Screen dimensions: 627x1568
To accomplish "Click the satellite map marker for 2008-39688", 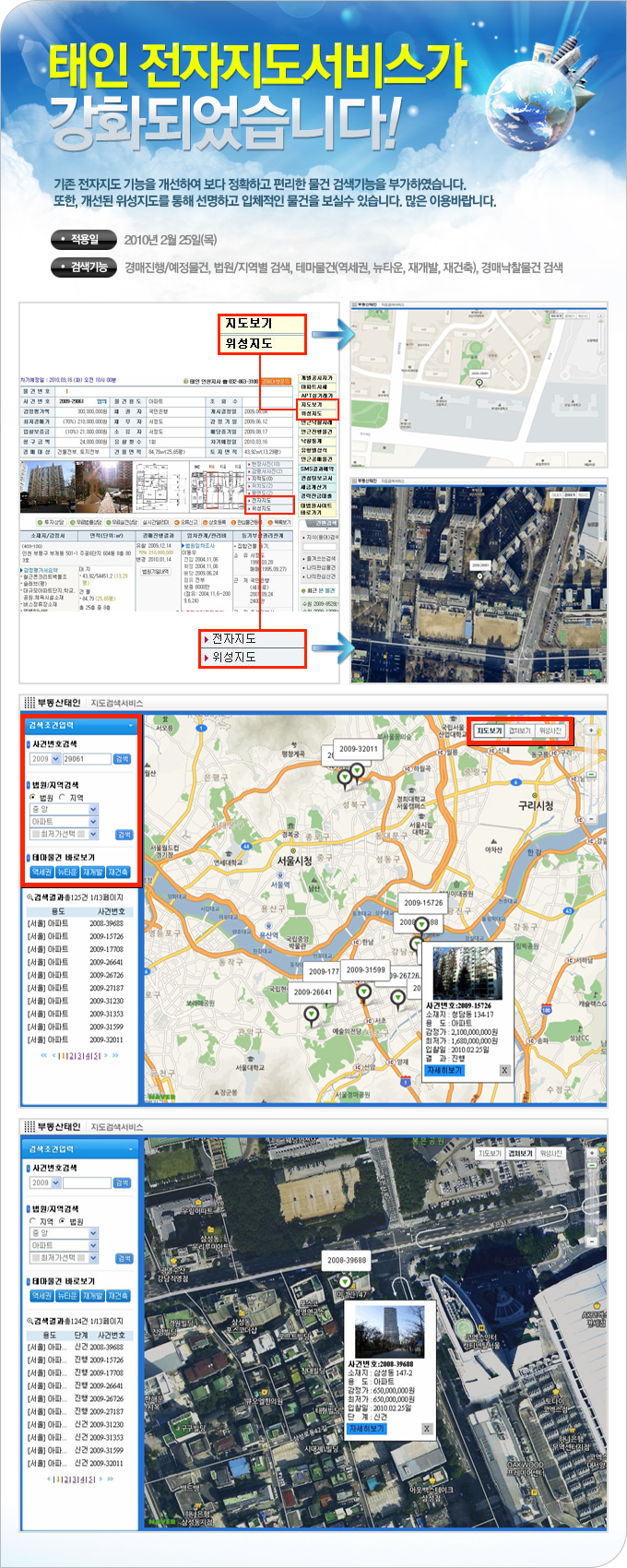I will coord(346,1282).
